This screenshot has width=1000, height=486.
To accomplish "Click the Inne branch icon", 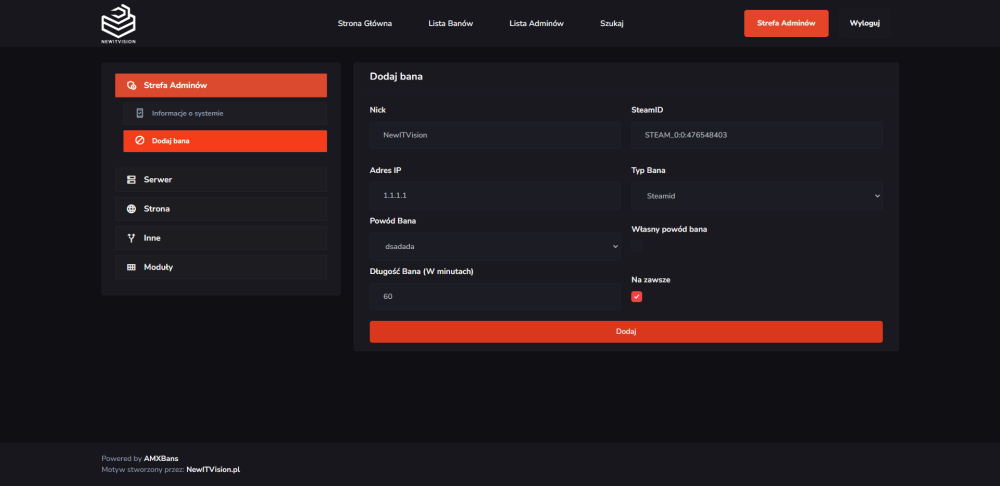I will (131, 238).
